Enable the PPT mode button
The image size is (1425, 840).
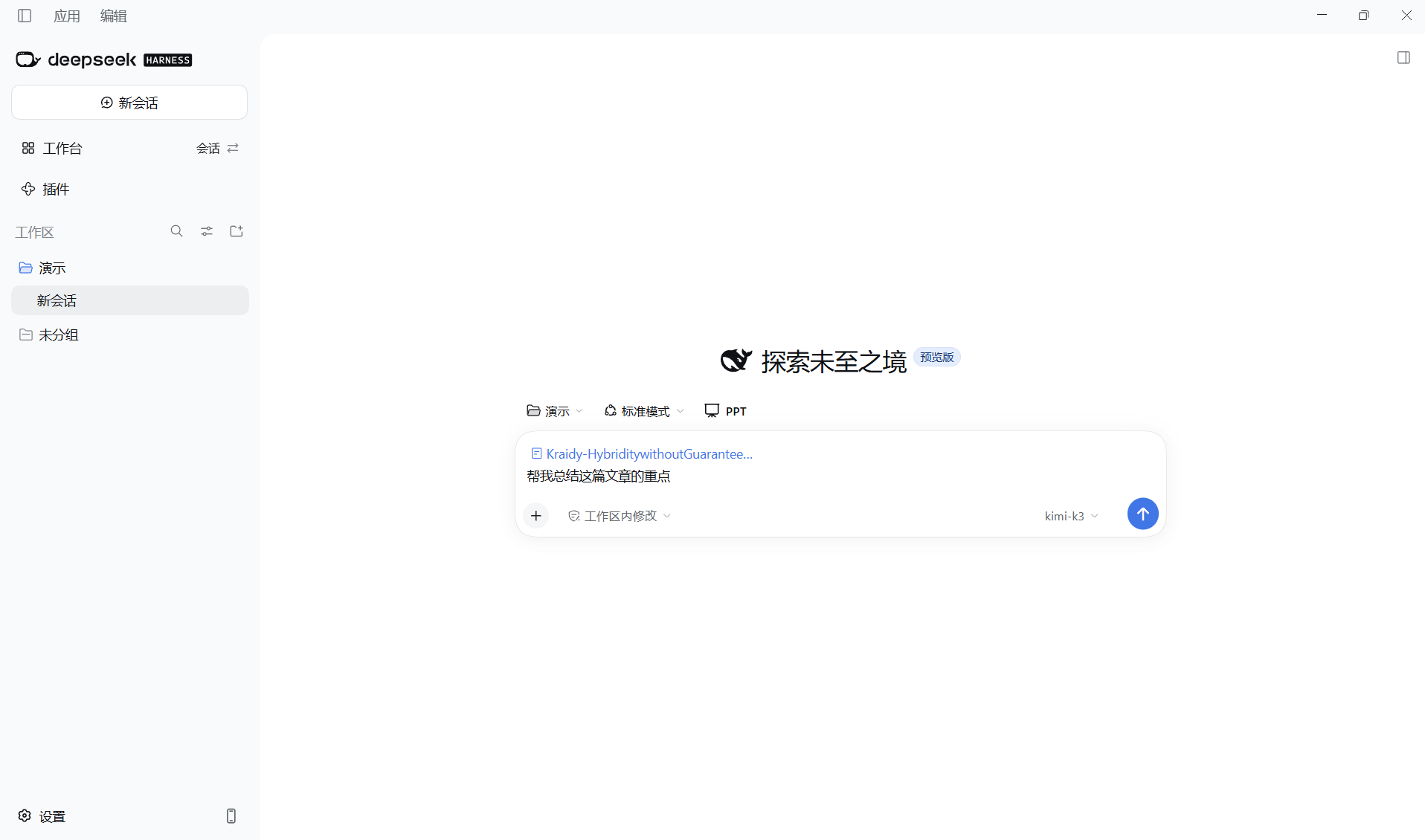[x=725, y=411]
